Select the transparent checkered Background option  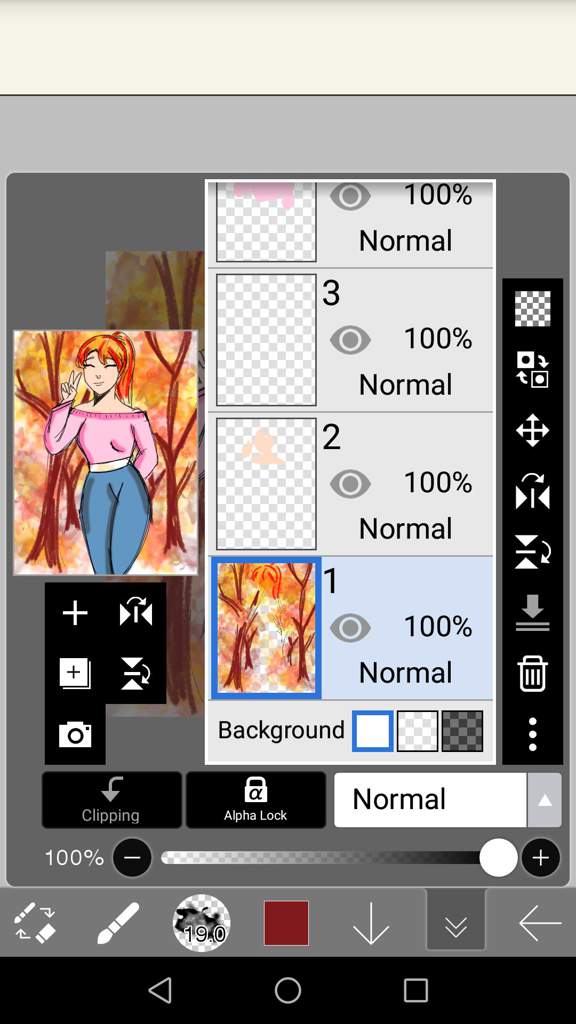click(417, 731)
